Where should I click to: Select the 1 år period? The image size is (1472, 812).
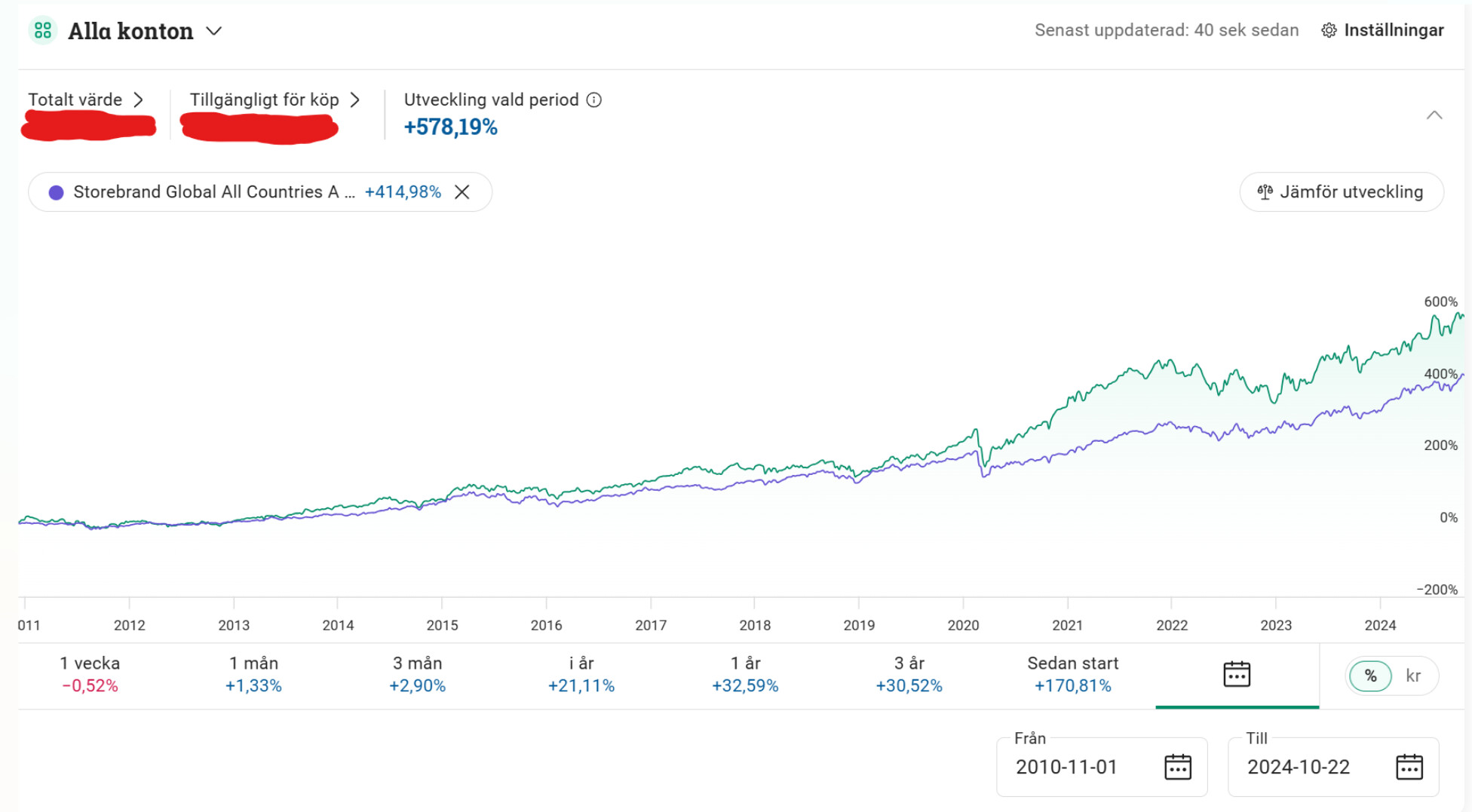point(745,675)
